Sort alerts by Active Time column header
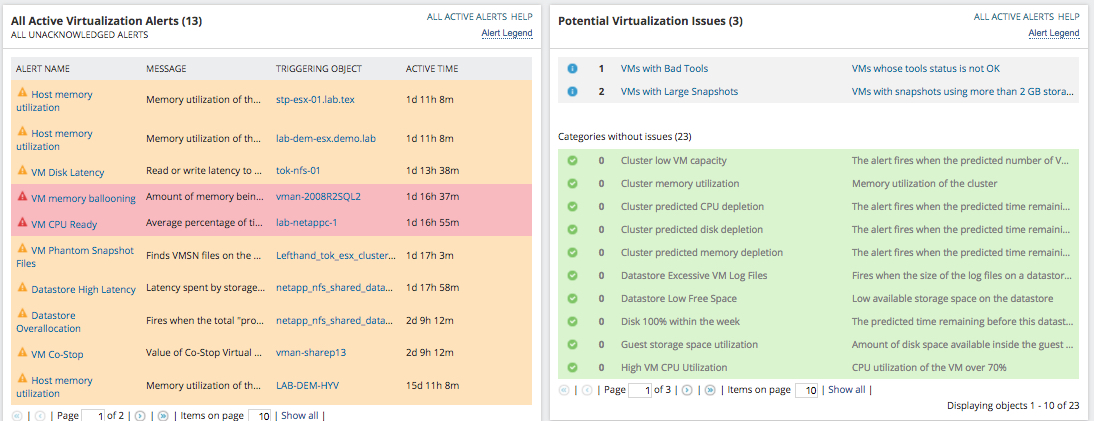The height and width of the screenshot is (421, 1094). (x=432, y=69)
